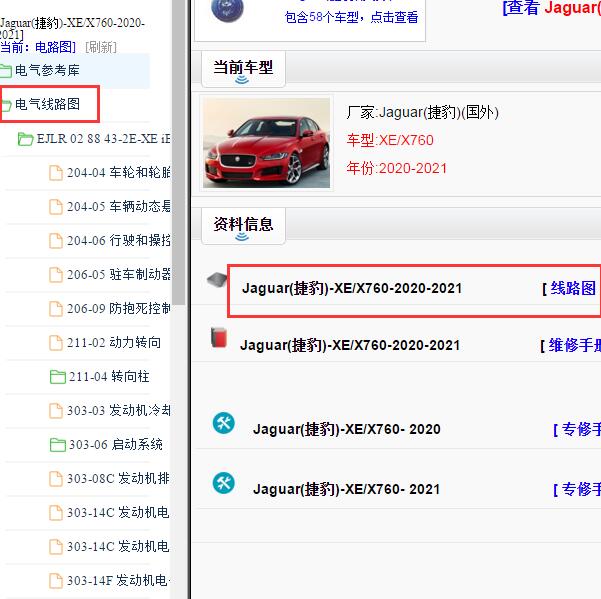The width and height of the screenshot is (601, 599).
Task: Select the 204-05 车辆动态悬 entry text
Action: (x=119, y=207)
